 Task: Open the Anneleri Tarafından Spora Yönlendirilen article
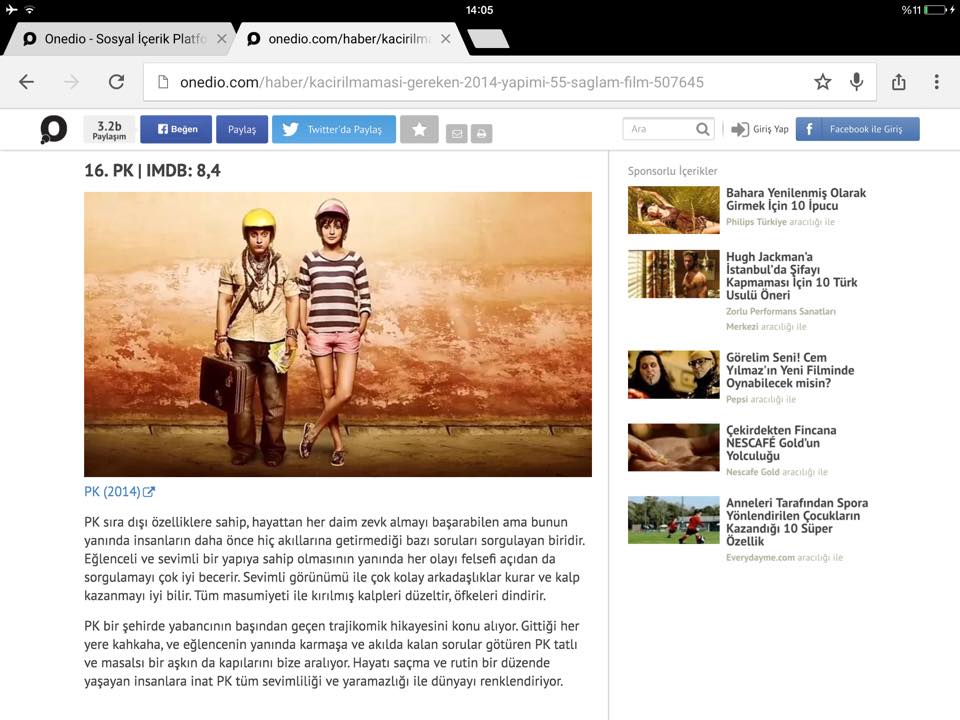click(797, 522)
